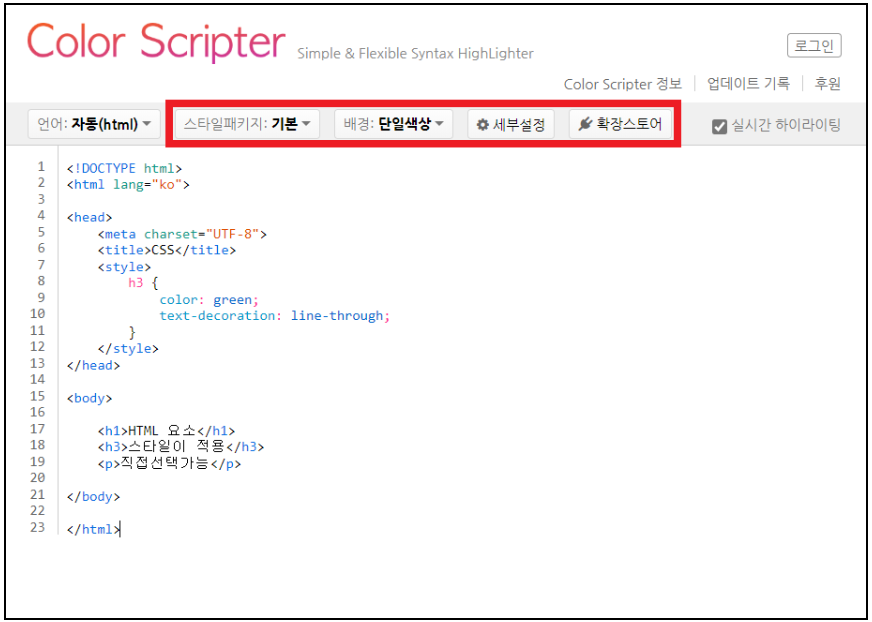Click the </body> closing tag line
The height and width of the screenshot is (622, 872).
click(93, 496)
